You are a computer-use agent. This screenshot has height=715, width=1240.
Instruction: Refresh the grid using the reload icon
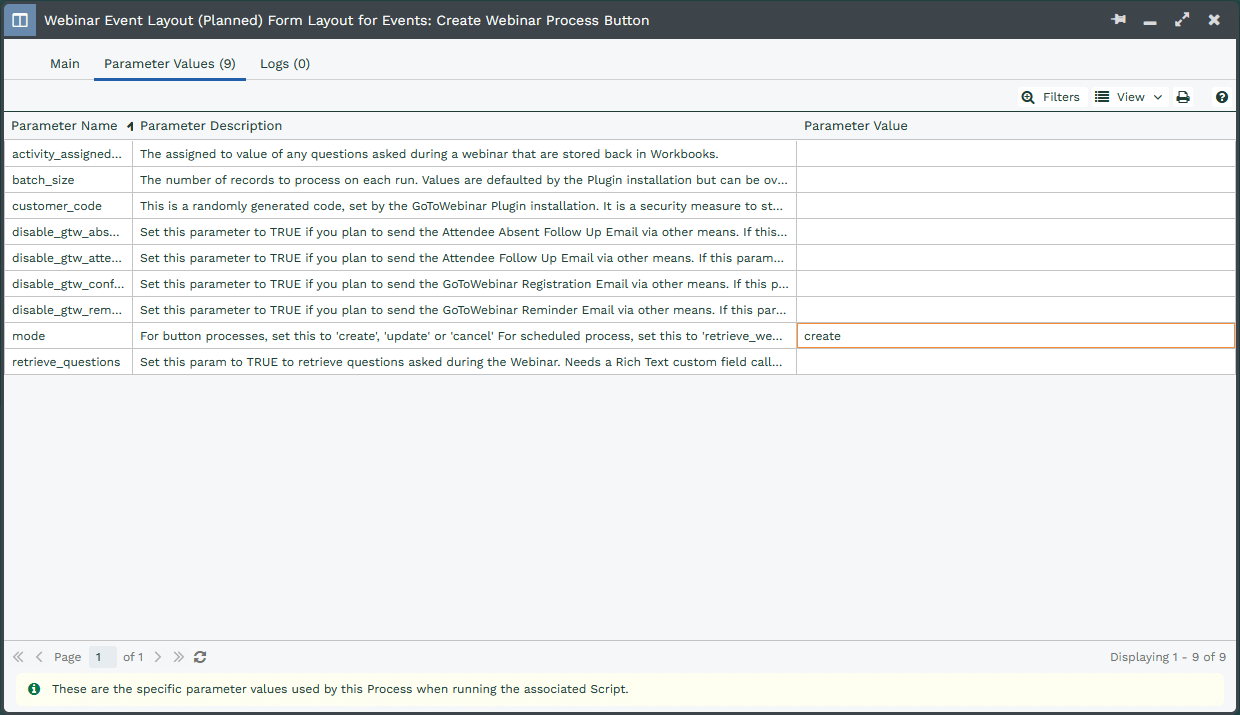(200, 657)
